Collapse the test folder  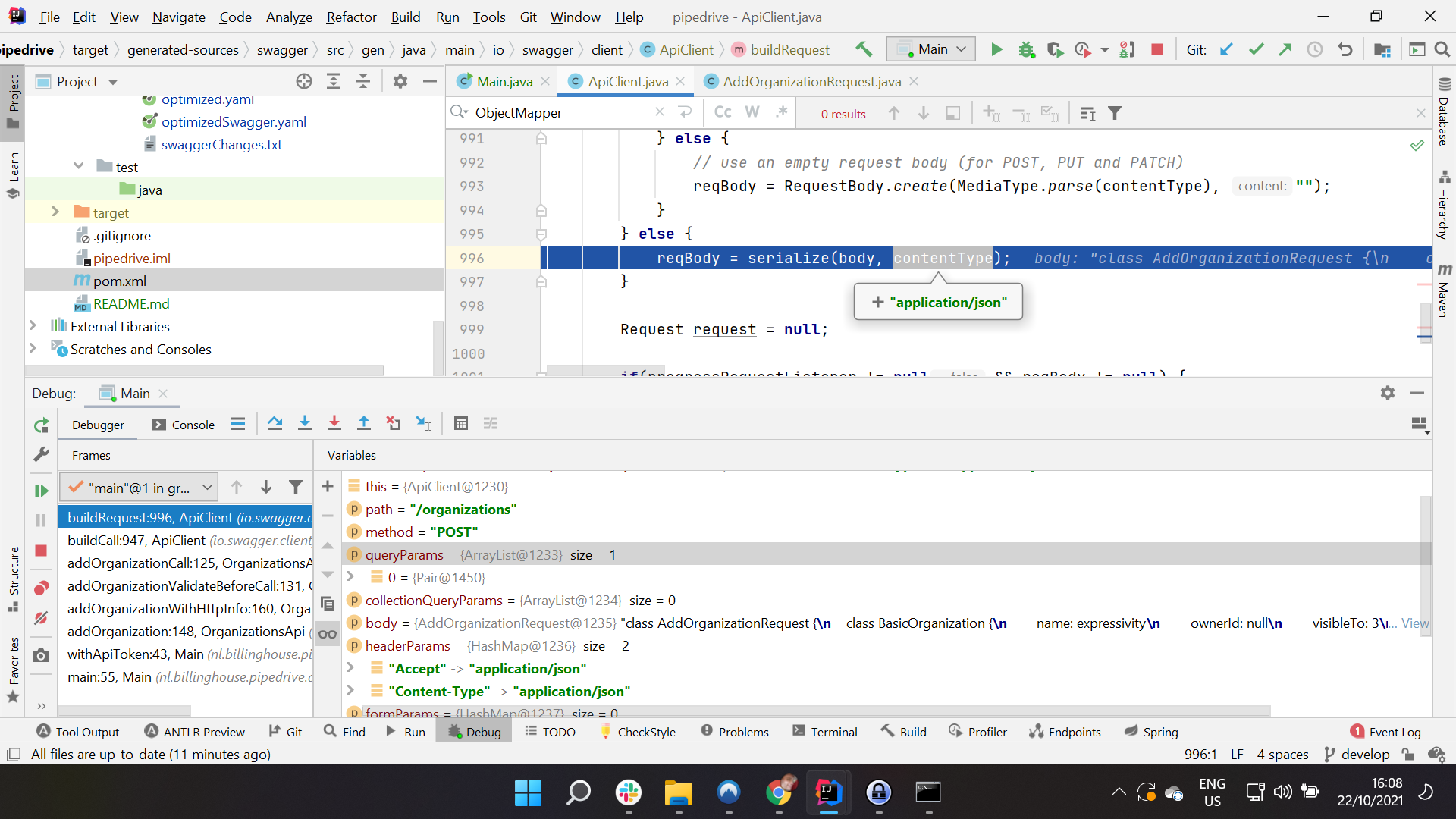click(78, 166)
